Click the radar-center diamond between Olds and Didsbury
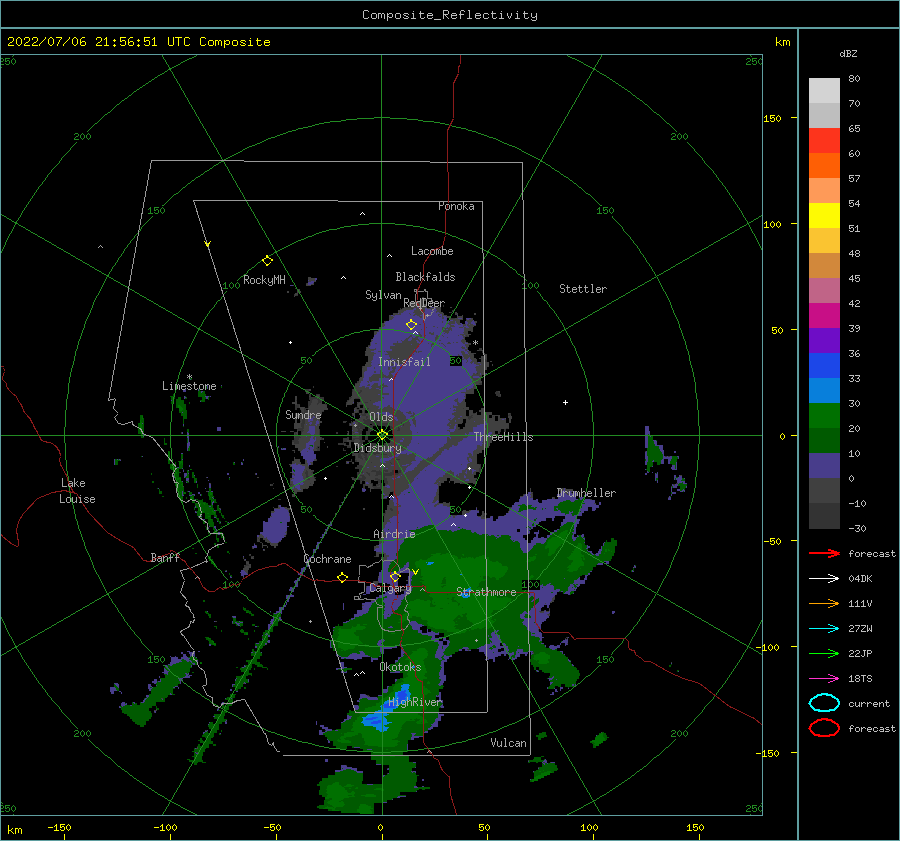This screenshot has width=900, height=841. click(x=382, y=435)
